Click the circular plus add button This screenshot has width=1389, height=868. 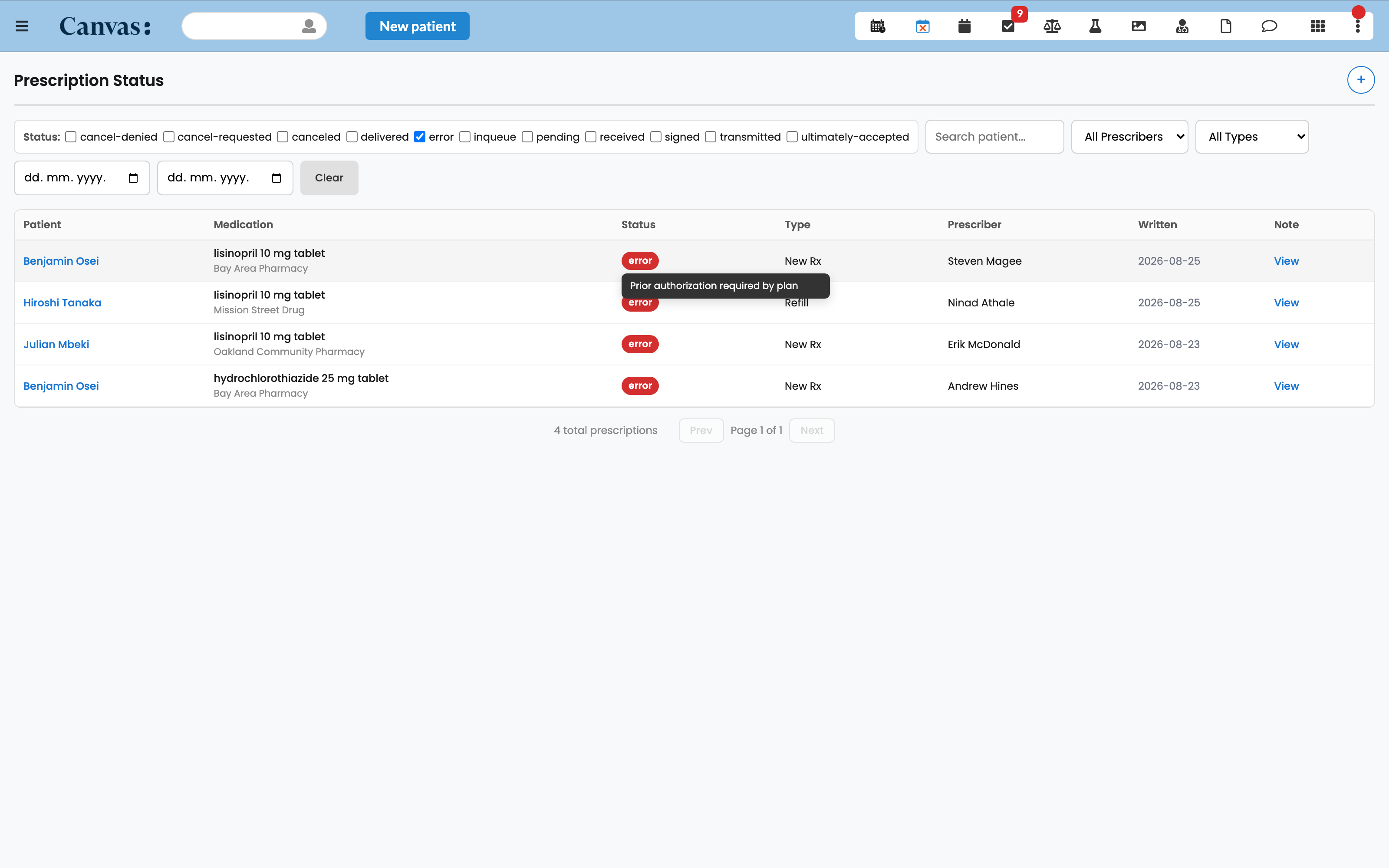pyautogui.click(x=1361, y=80)
